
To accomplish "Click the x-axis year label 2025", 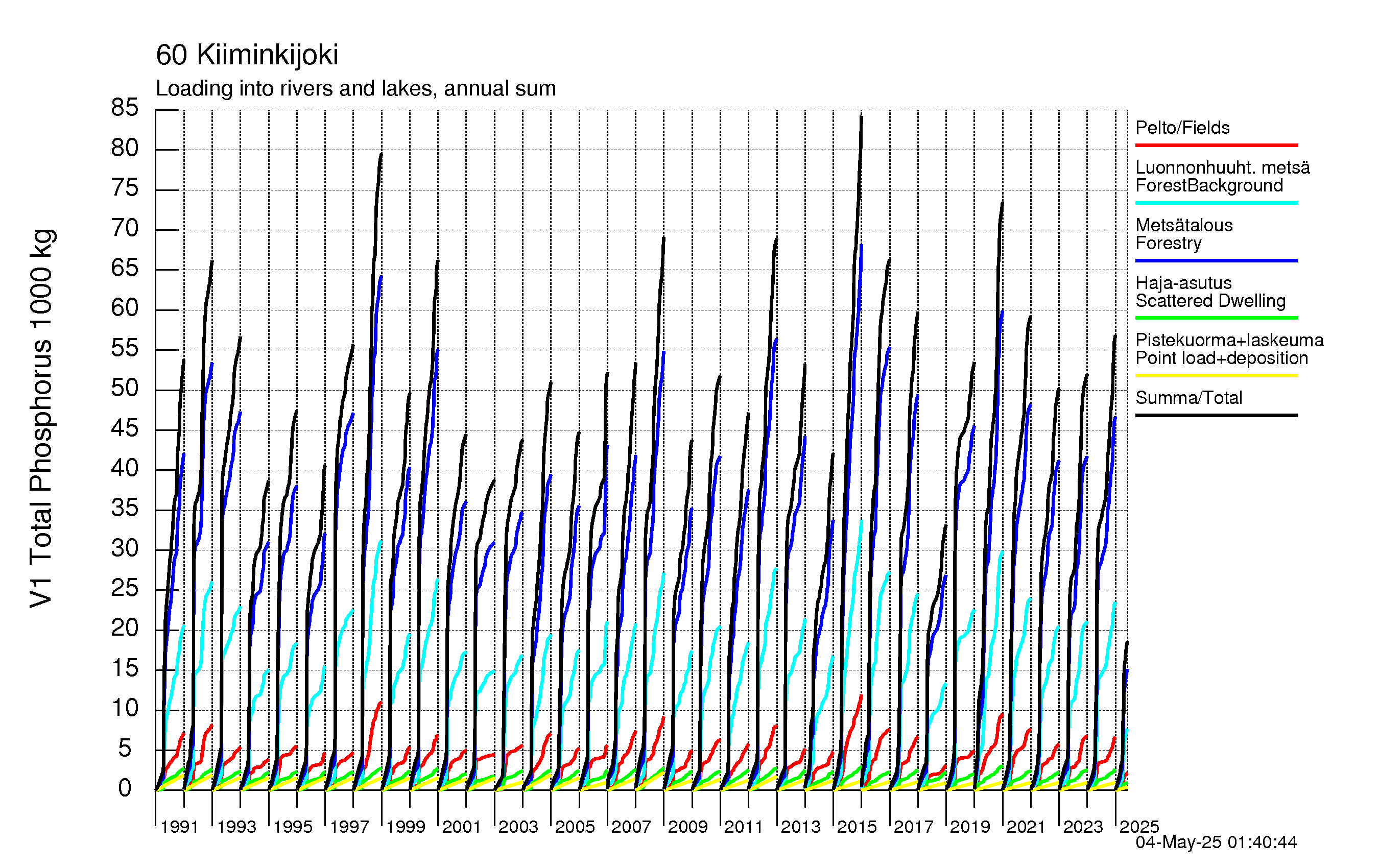I will (x=1139, y=827).
